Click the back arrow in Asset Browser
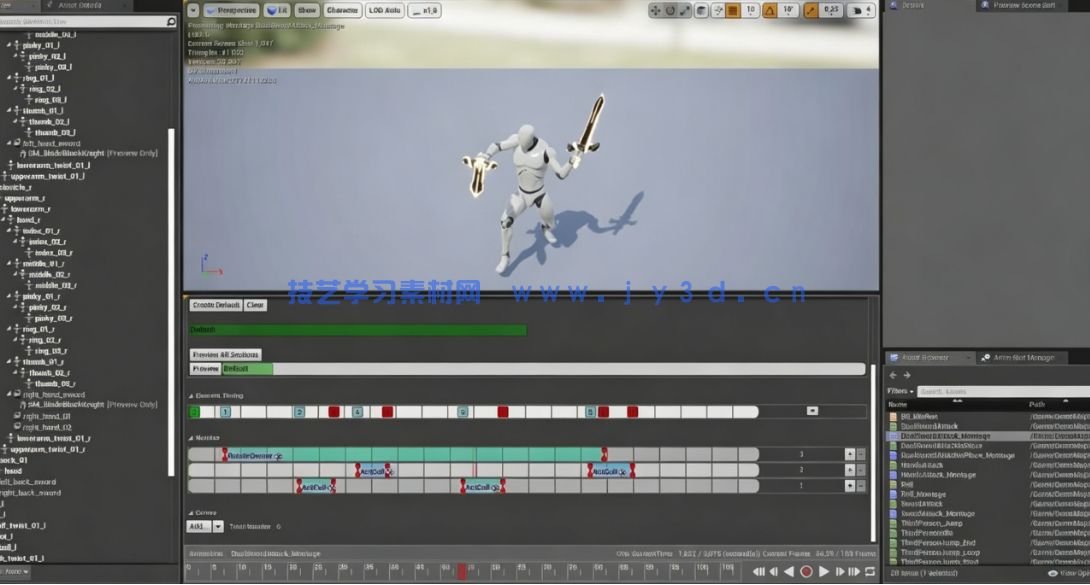 (x=893, y=376)
